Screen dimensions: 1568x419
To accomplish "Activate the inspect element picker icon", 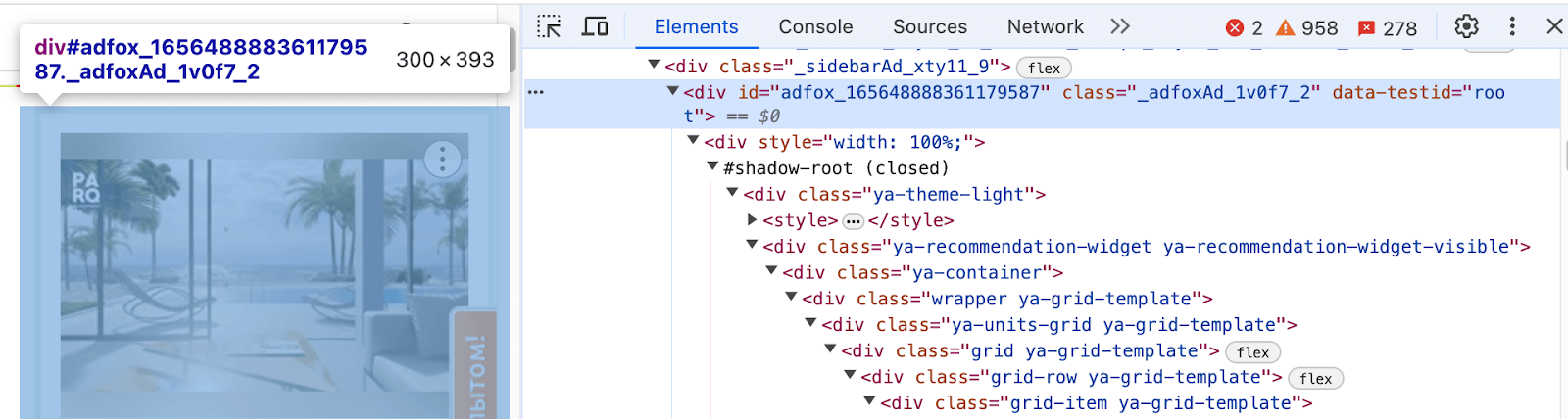I will coord(550,26).
